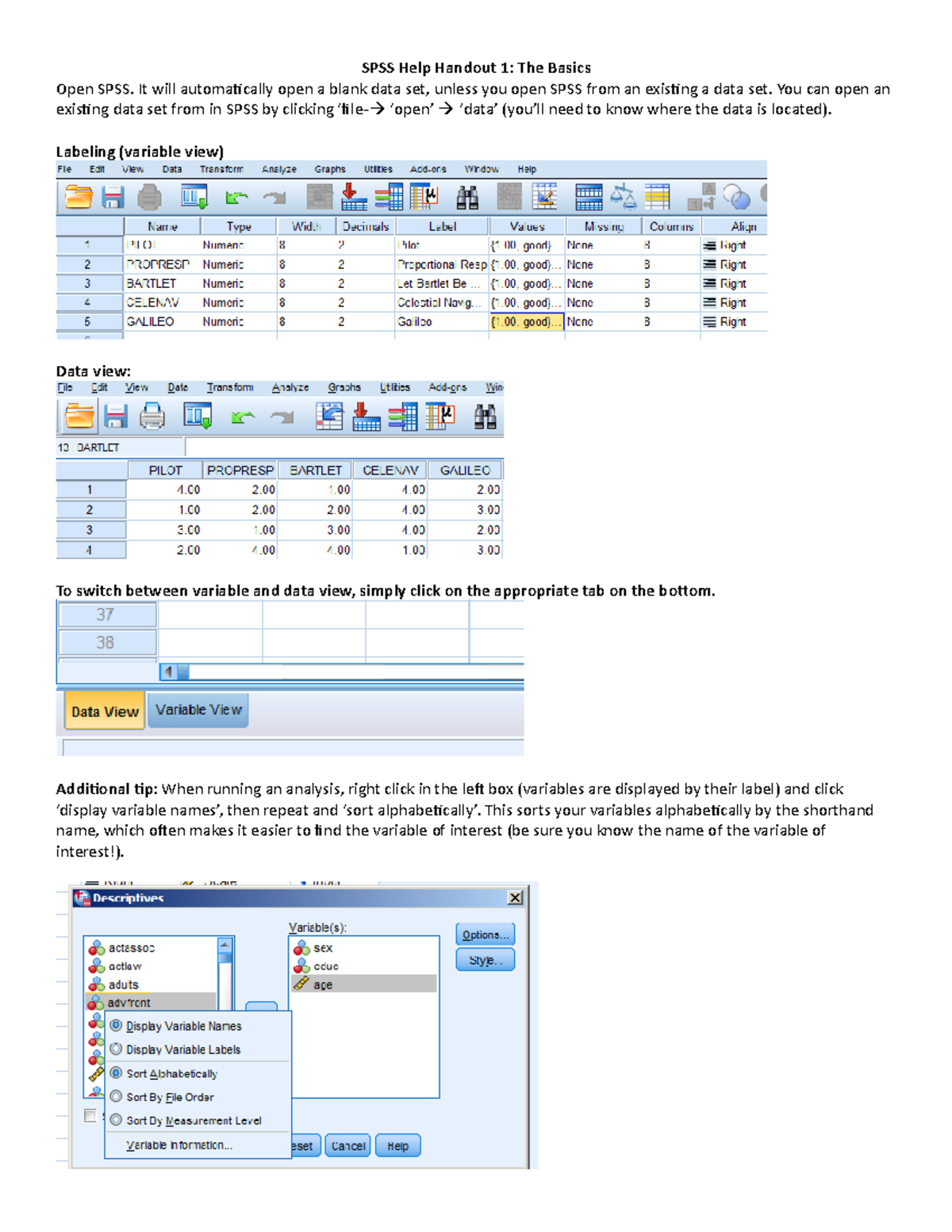Click the Undo arrow in data view toolbar
Screen dimensions: 952x1232
(x=243, y=417)
